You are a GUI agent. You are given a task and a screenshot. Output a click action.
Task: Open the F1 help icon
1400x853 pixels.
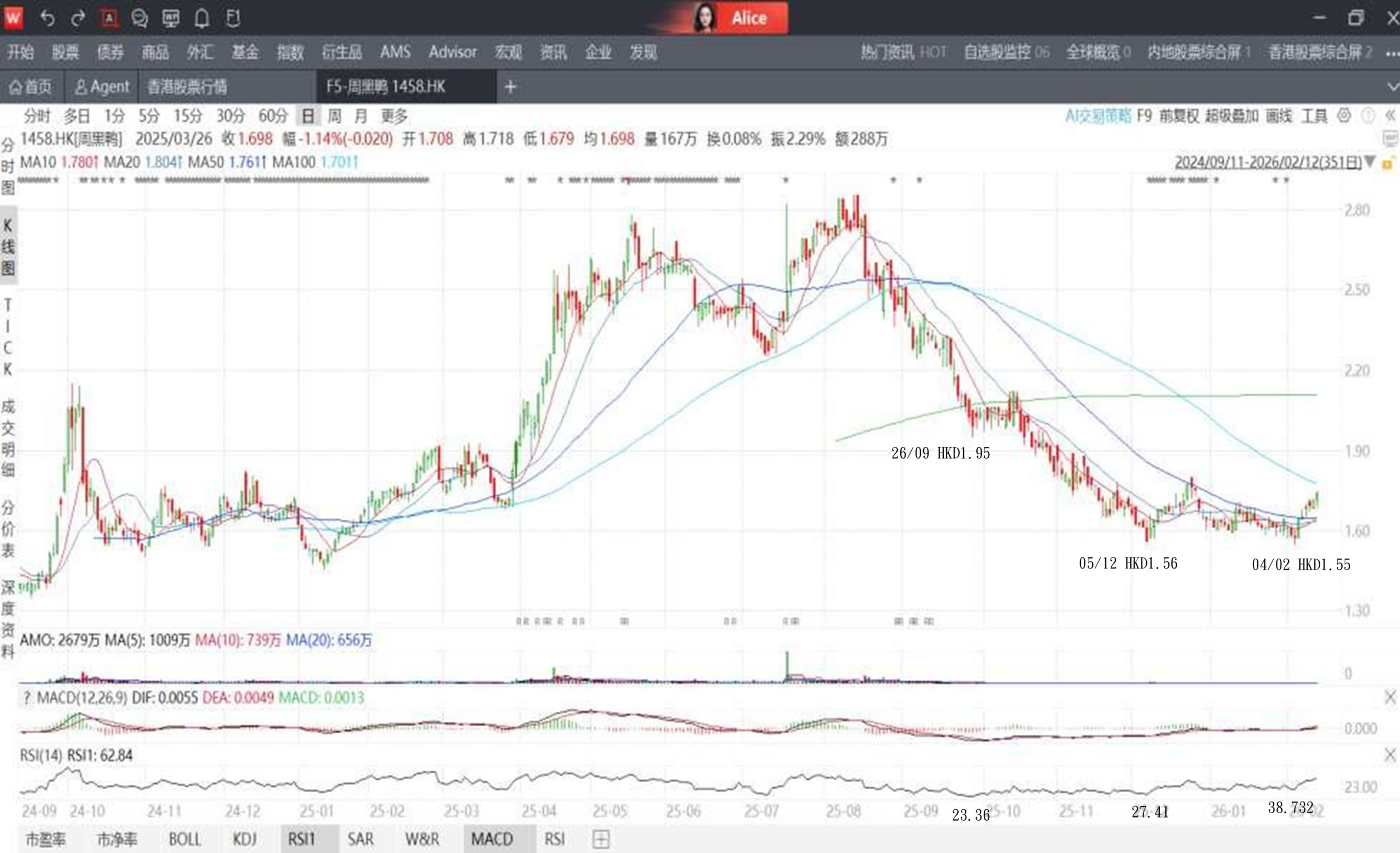[x=233, y=18]
